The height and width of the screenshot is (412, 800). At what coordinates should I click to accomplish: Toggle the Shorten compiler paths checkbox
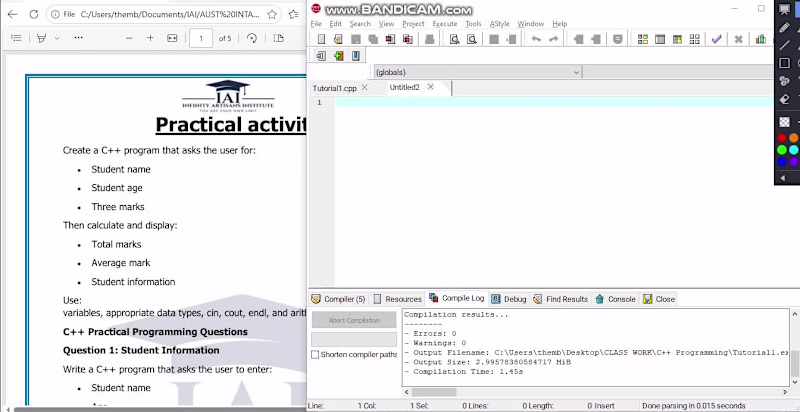click(315, 354)
